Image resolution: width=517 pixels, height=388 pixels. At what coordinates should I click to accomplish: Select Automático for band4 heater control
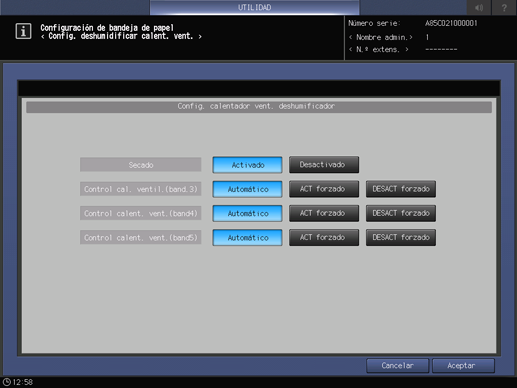[x=247, y=214]
